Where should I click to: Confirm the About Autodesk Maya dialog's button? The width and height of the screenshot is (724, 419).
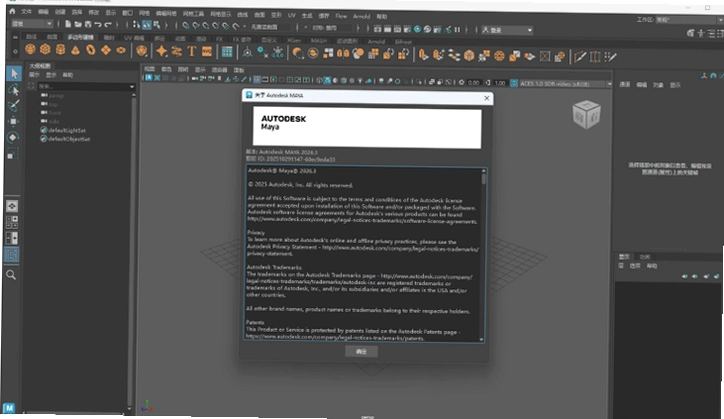click(362, 352)
